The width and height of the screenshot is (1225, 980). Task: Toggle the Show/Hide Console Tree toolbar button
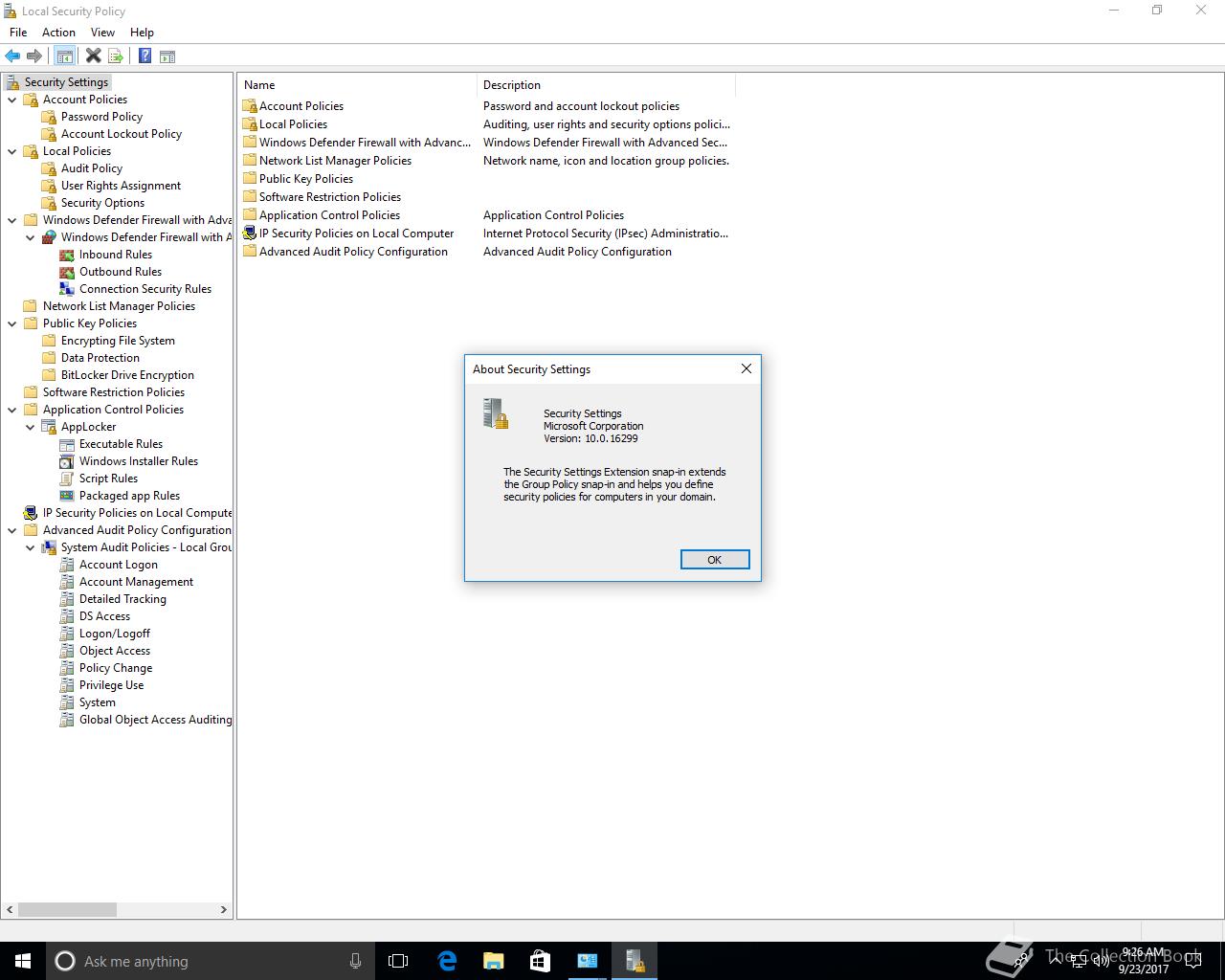coord(64,56)
